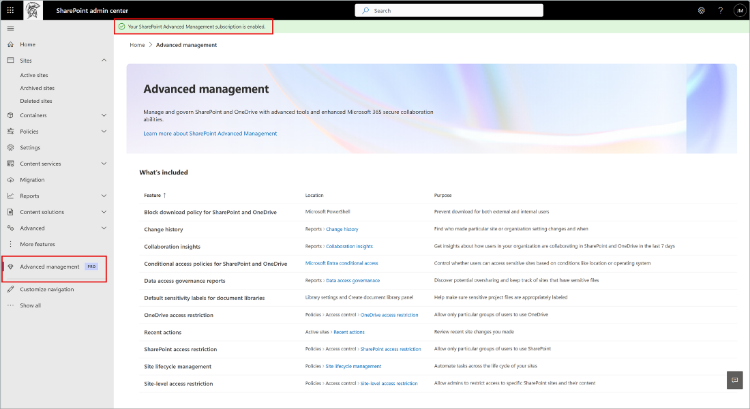750x409 pixels.
Task: Click the Advanced icon in sidebar
Action: pyautogui.click(x=11, y=228)
